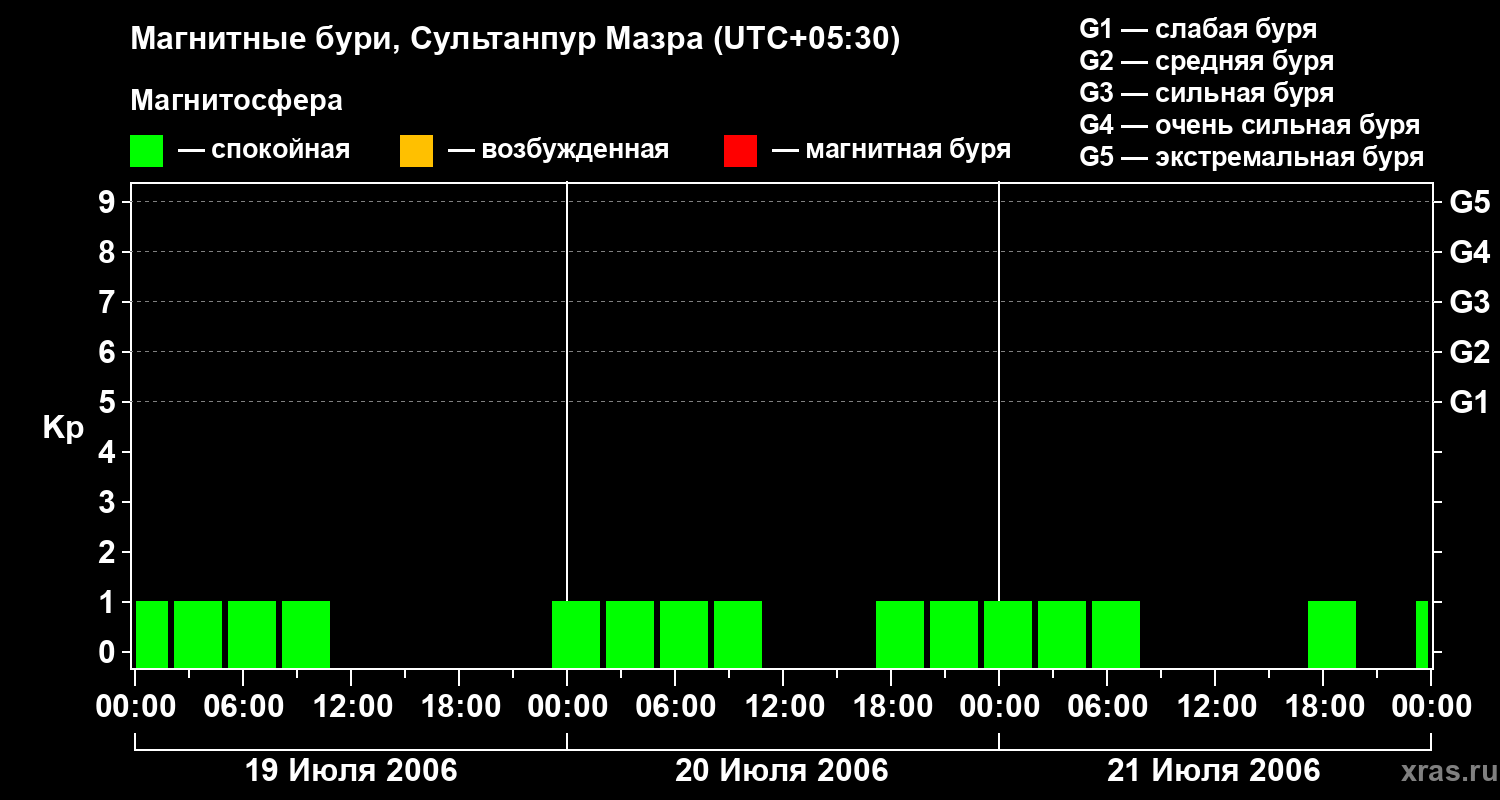Click the 'G5' label on the right axis
The image size is (1500, 800).
(1469, 202)
